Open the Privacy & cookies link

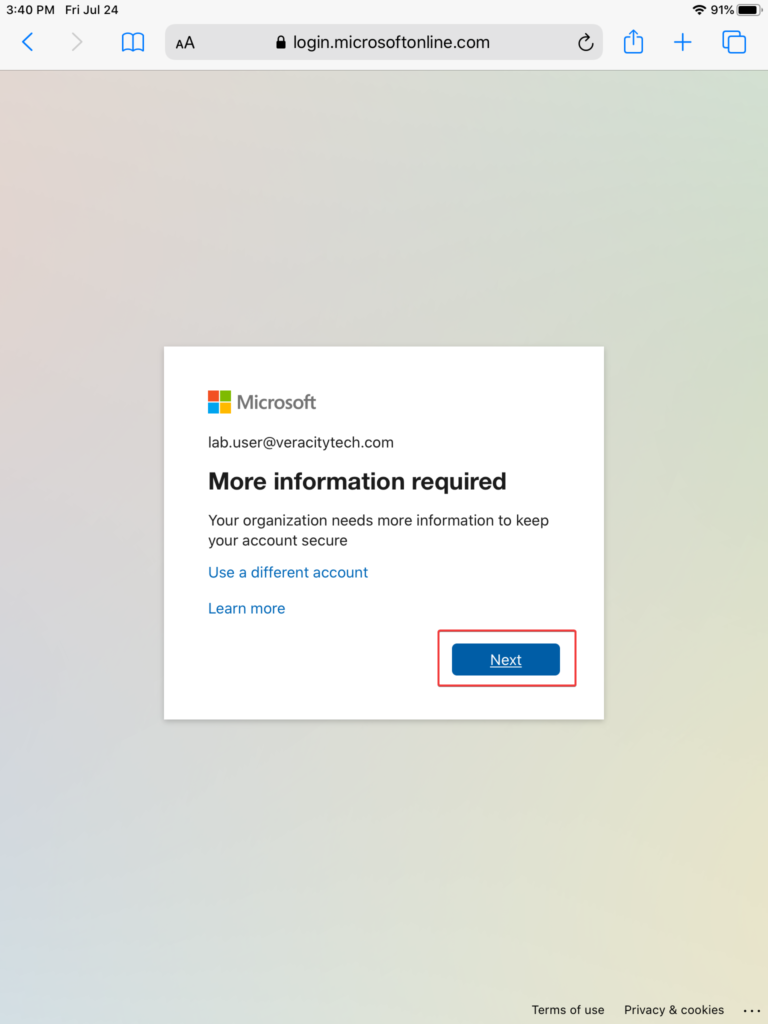(674, 1010)
